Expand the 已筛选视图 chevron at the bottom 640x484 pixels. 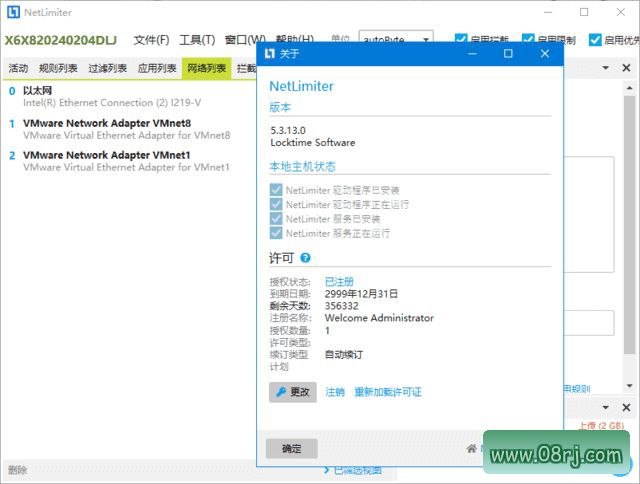coord(327,470)
